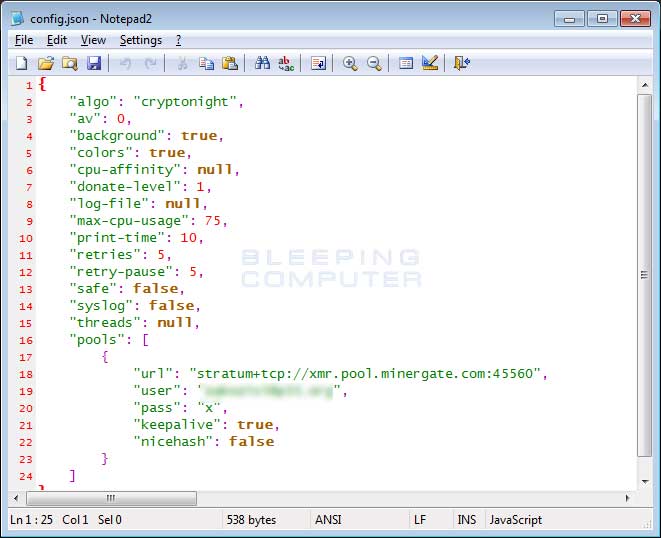The width and height of the screenshot is (661, 538).
Task: Click the "cryptonight" value on line 2
Action: [185, 102]
